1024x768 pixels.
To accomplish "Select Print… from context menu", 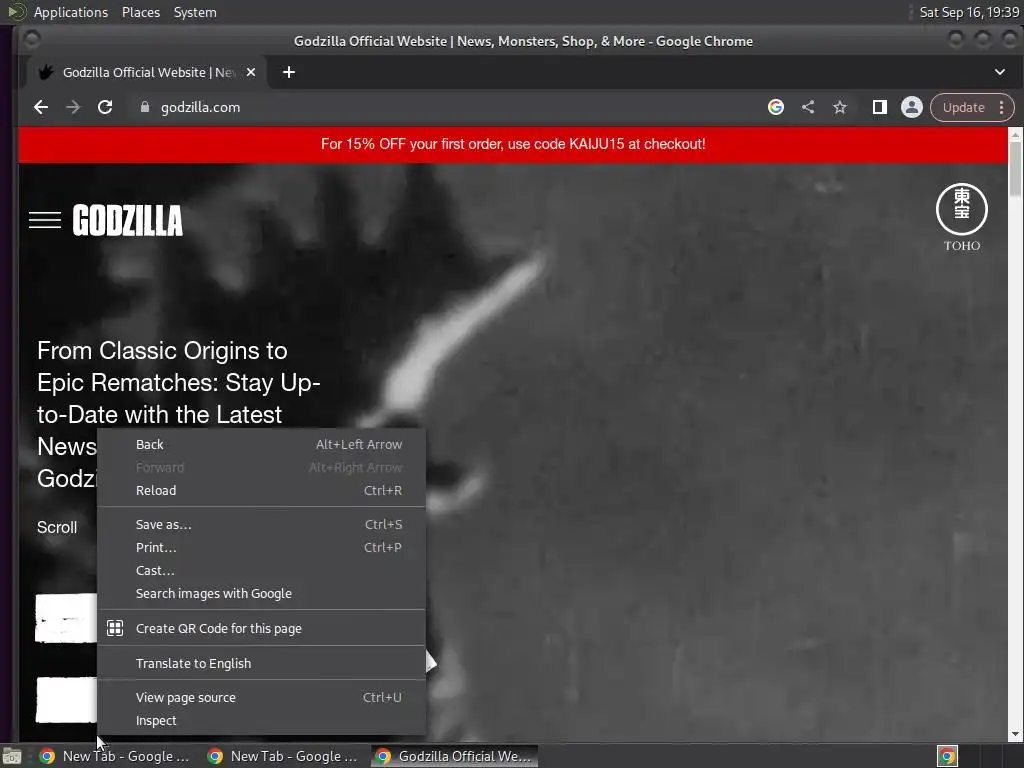I will click(261, 547).
